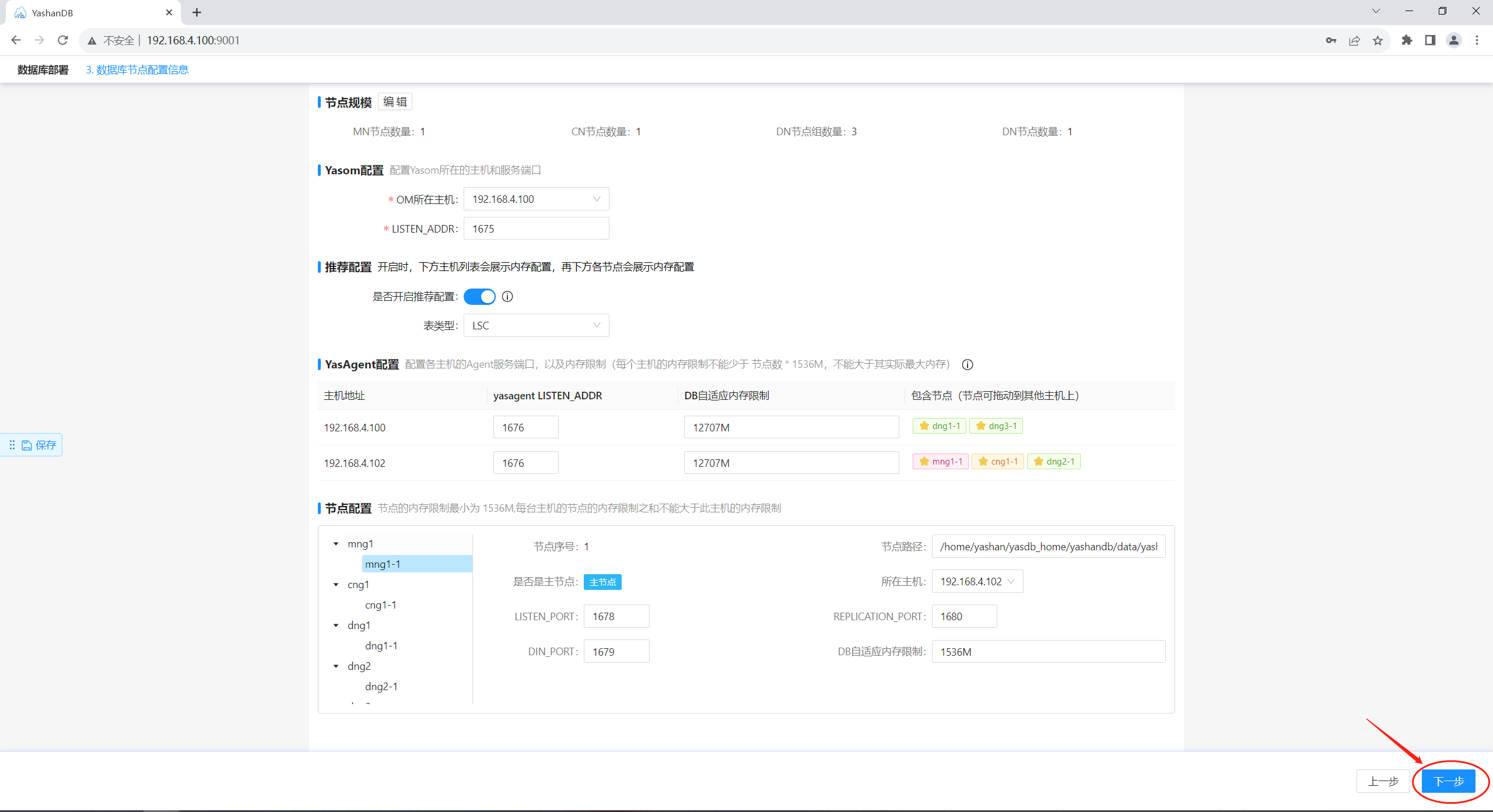Click the browser forward arrow
The width and height of the screenshot is (1493, 812).
coord(39,40)
